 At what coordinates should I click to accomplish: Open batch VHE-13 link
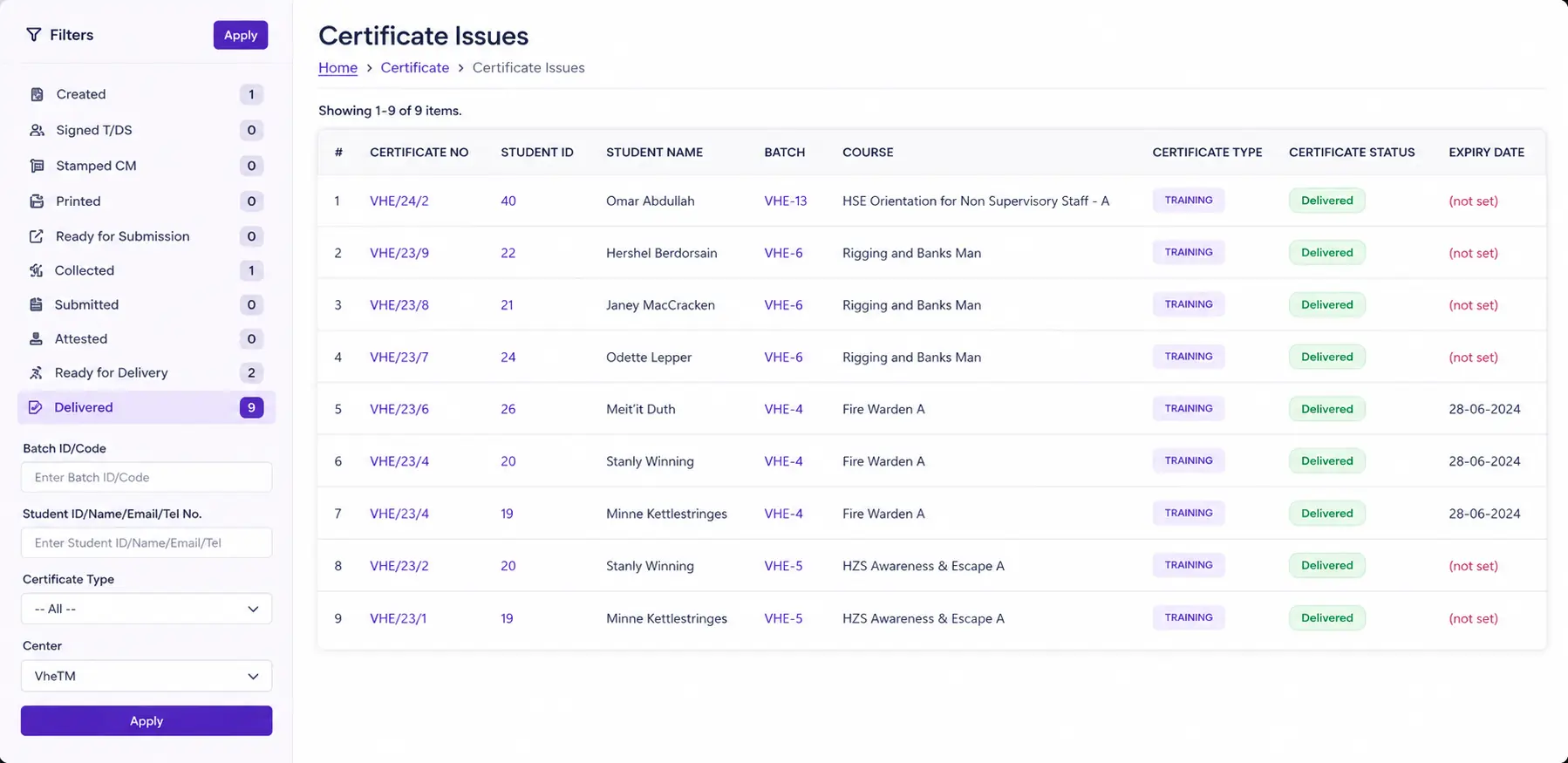pos(786,201)
